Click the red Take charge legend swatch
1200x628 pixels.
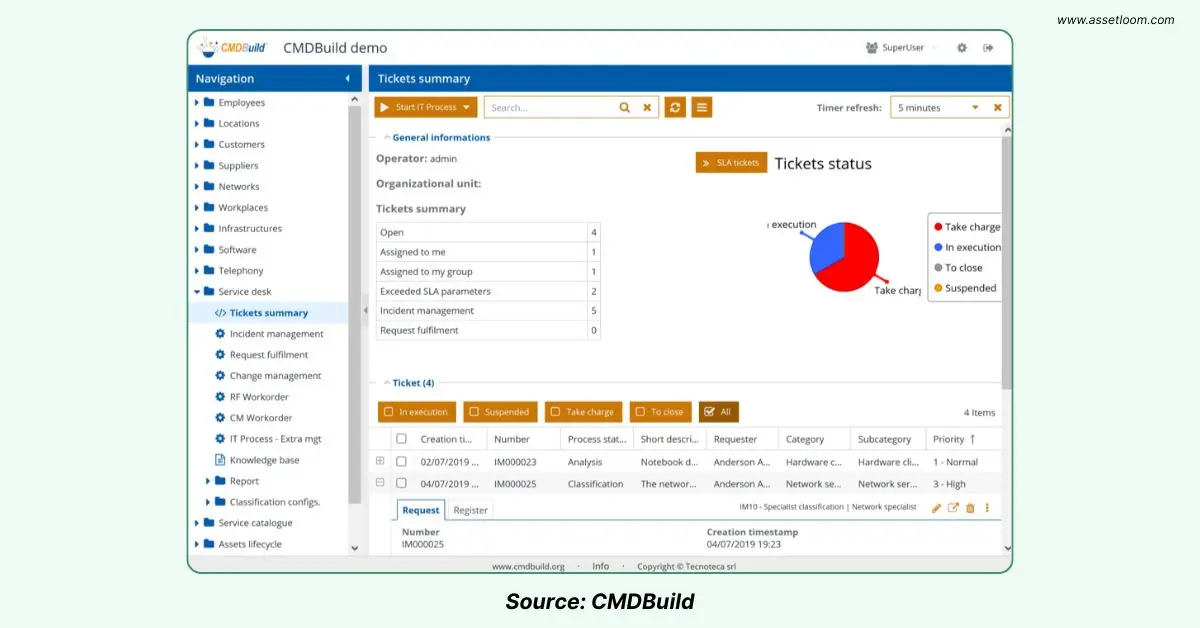(938, 227)
